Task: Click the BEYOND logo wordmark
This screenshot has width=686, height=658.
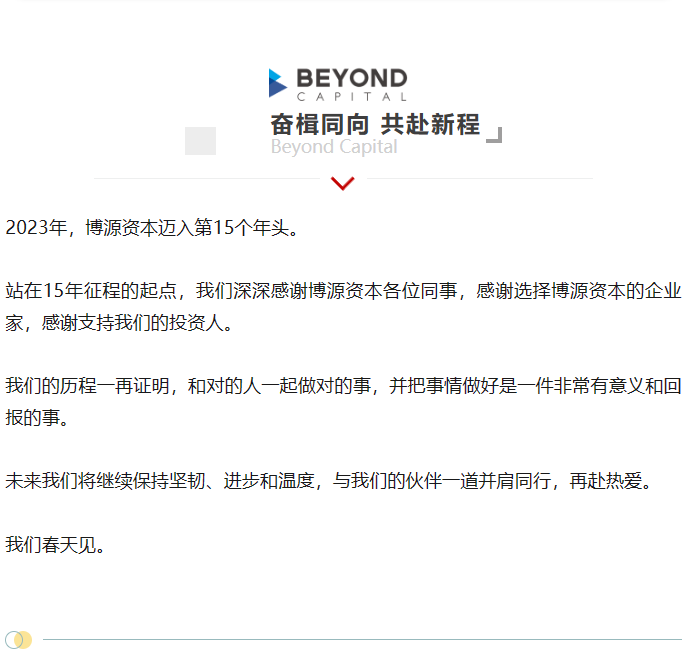Action: [352, 79]
